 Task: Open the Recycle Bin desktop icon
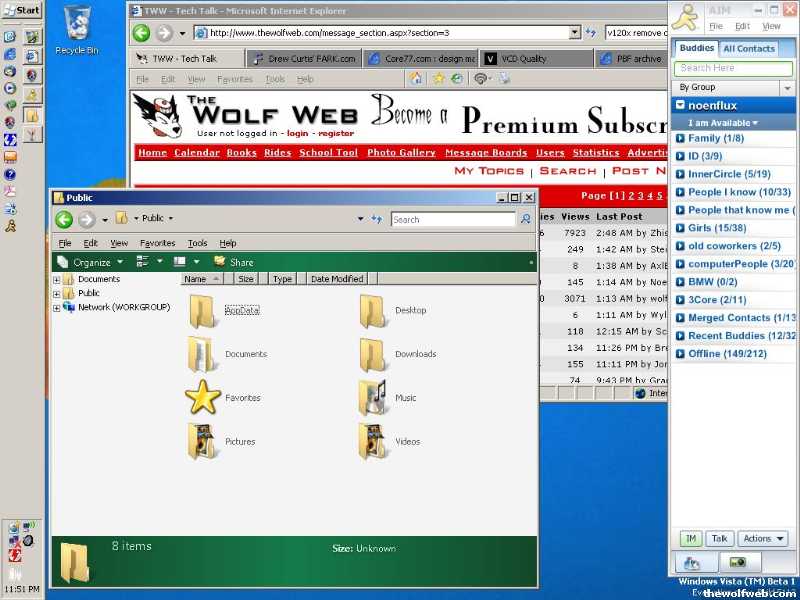76,26
